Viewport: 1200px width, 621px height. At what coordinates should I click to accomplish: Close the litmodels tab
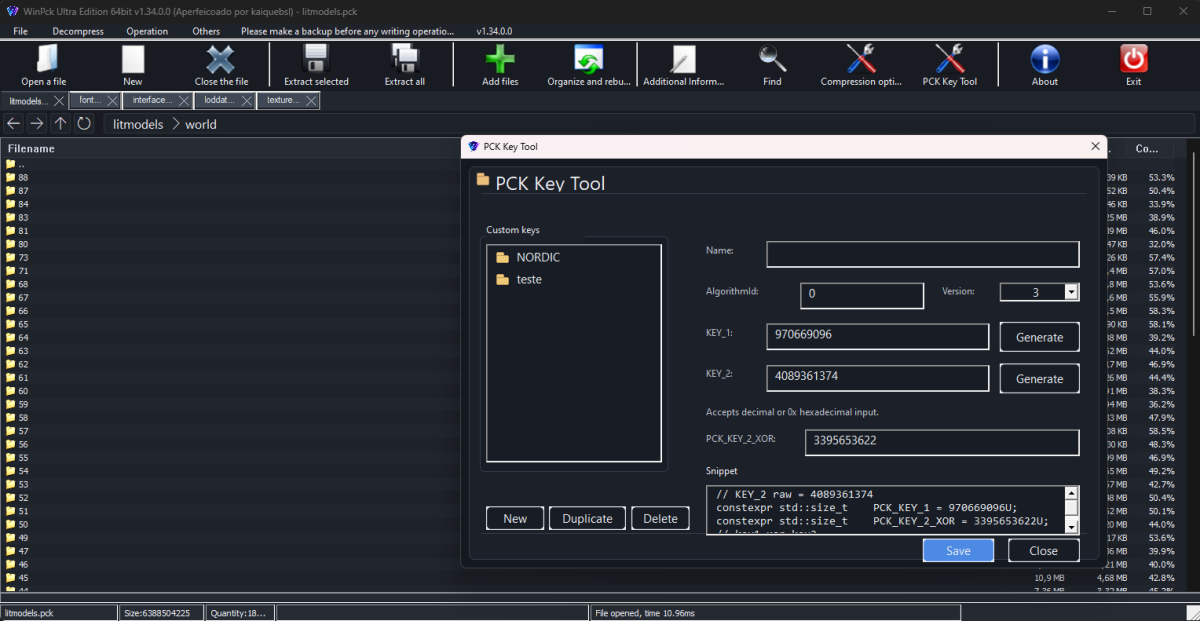coord(59,100)
